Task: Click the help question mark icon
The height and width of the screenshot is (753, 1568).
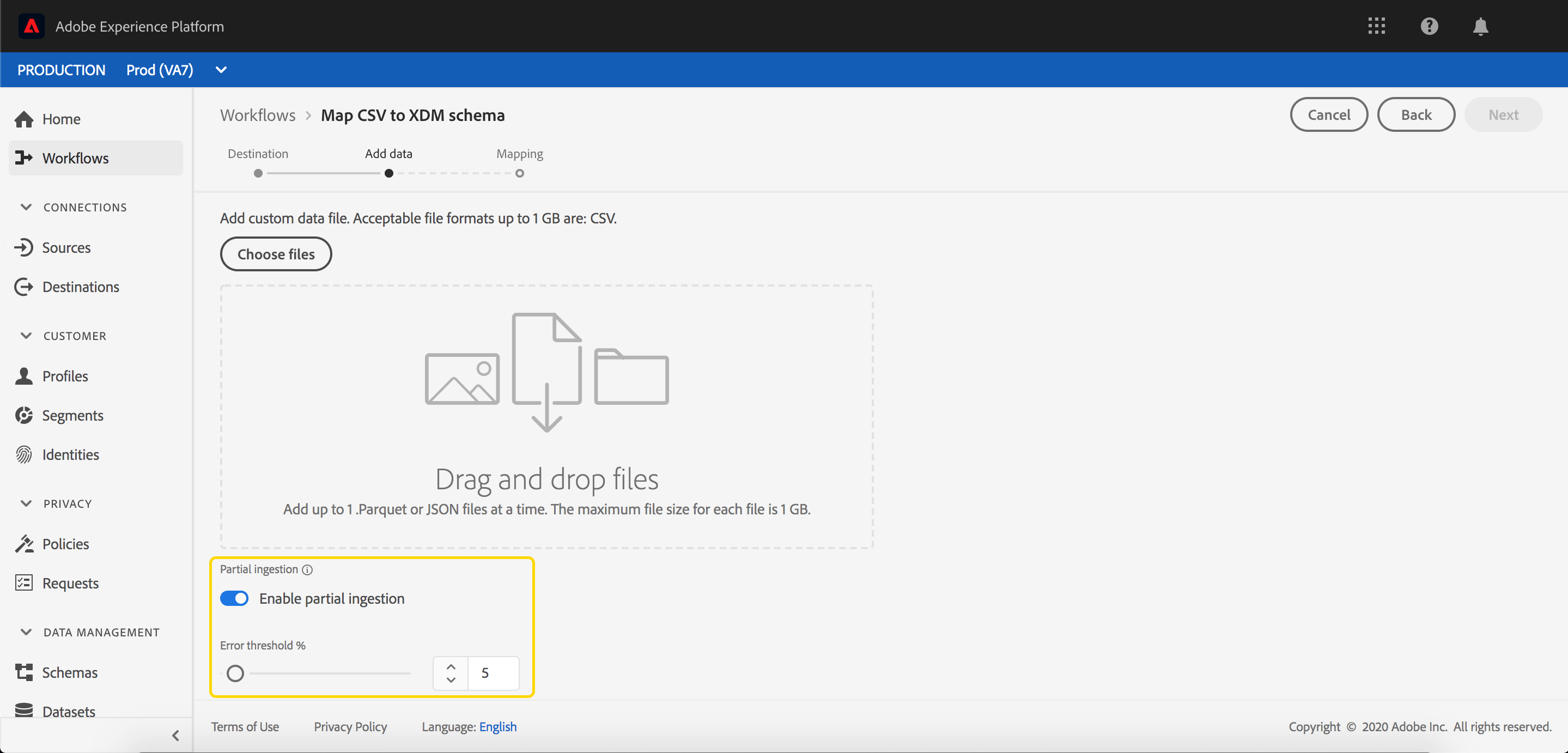Action: click(1429, 26)
